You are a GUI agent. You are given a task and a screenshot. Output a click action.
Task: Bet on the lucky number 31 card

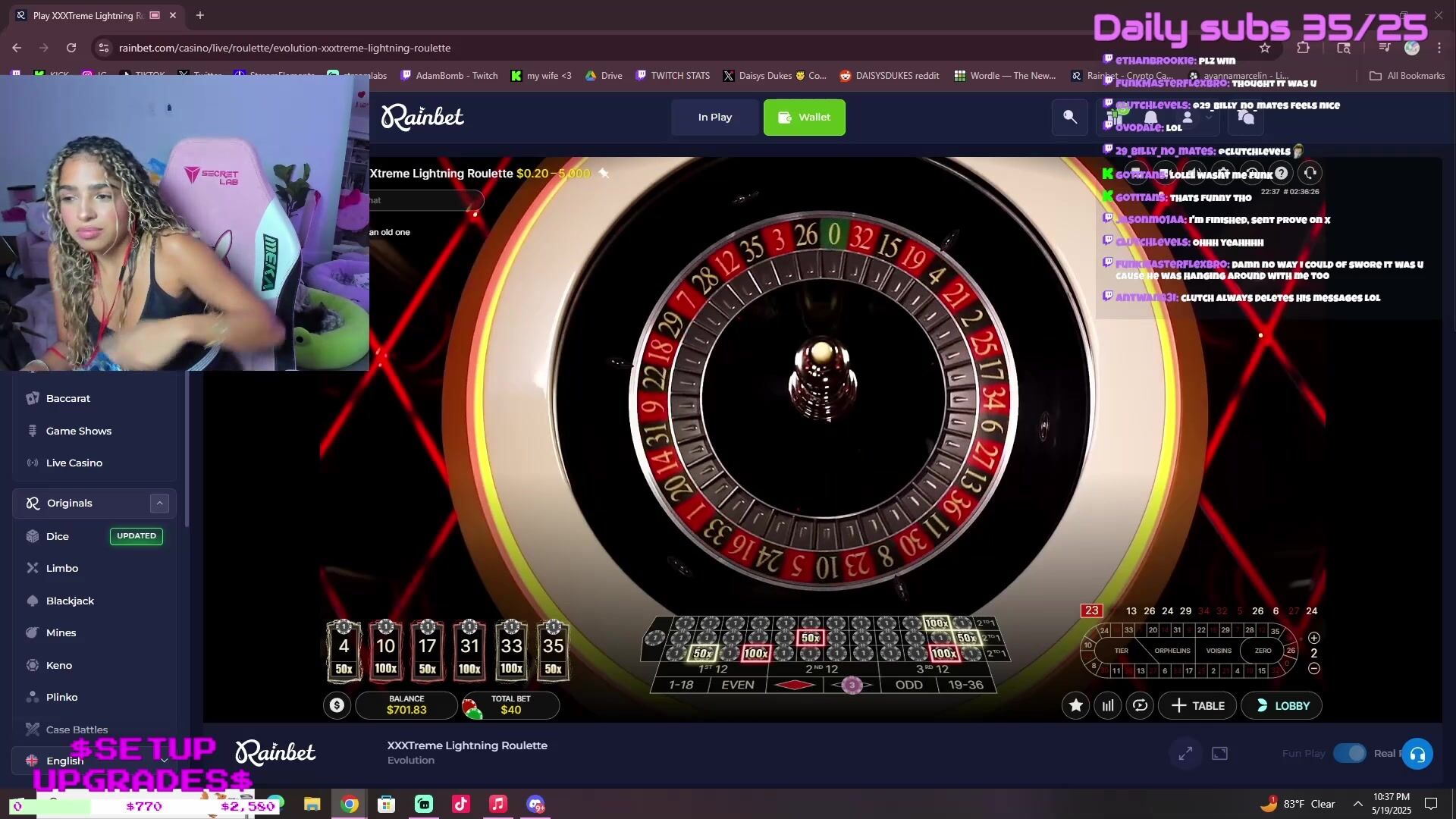469,651
